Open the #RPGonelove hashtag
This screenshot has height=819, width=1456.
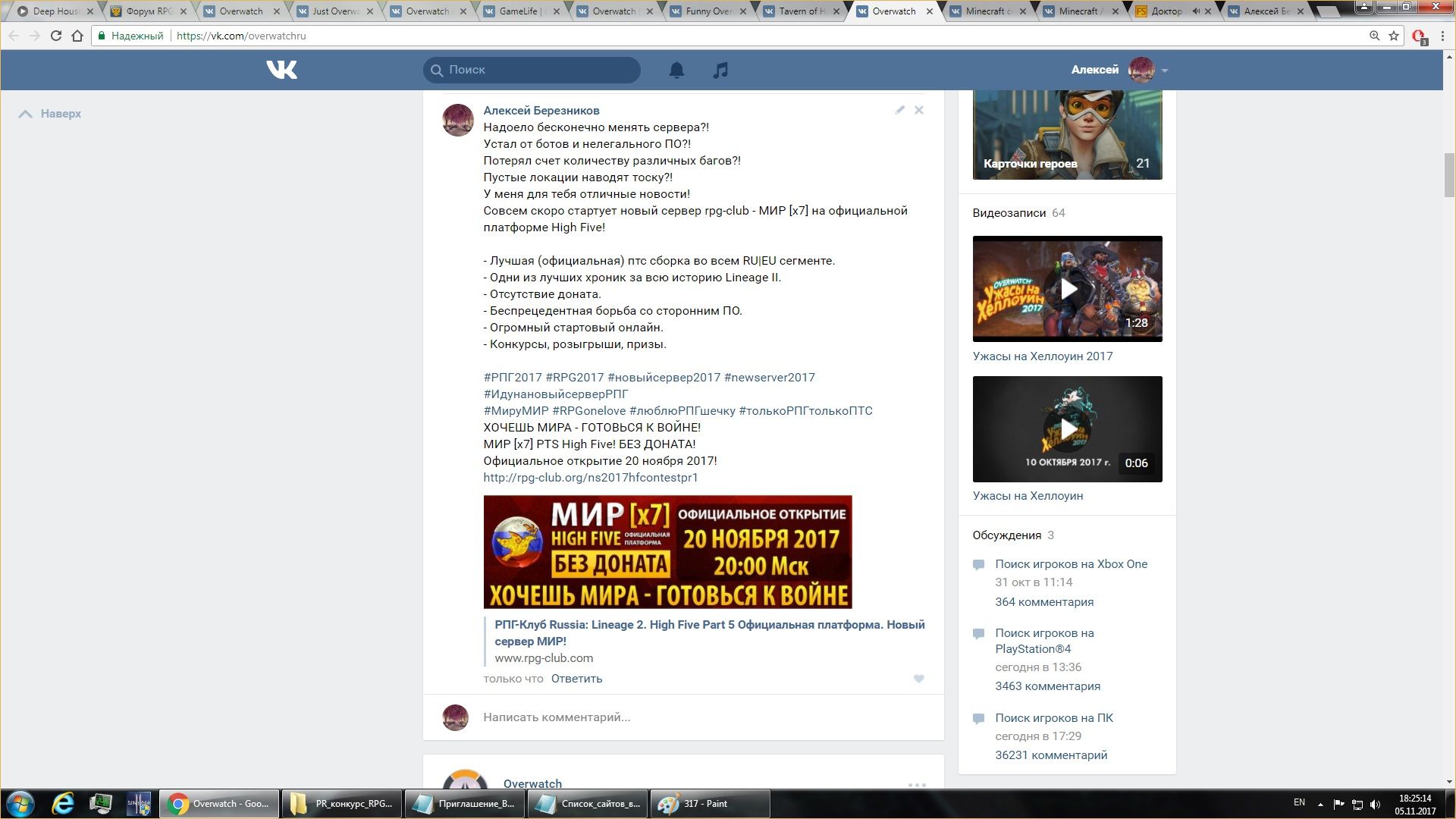pos(588,411)
